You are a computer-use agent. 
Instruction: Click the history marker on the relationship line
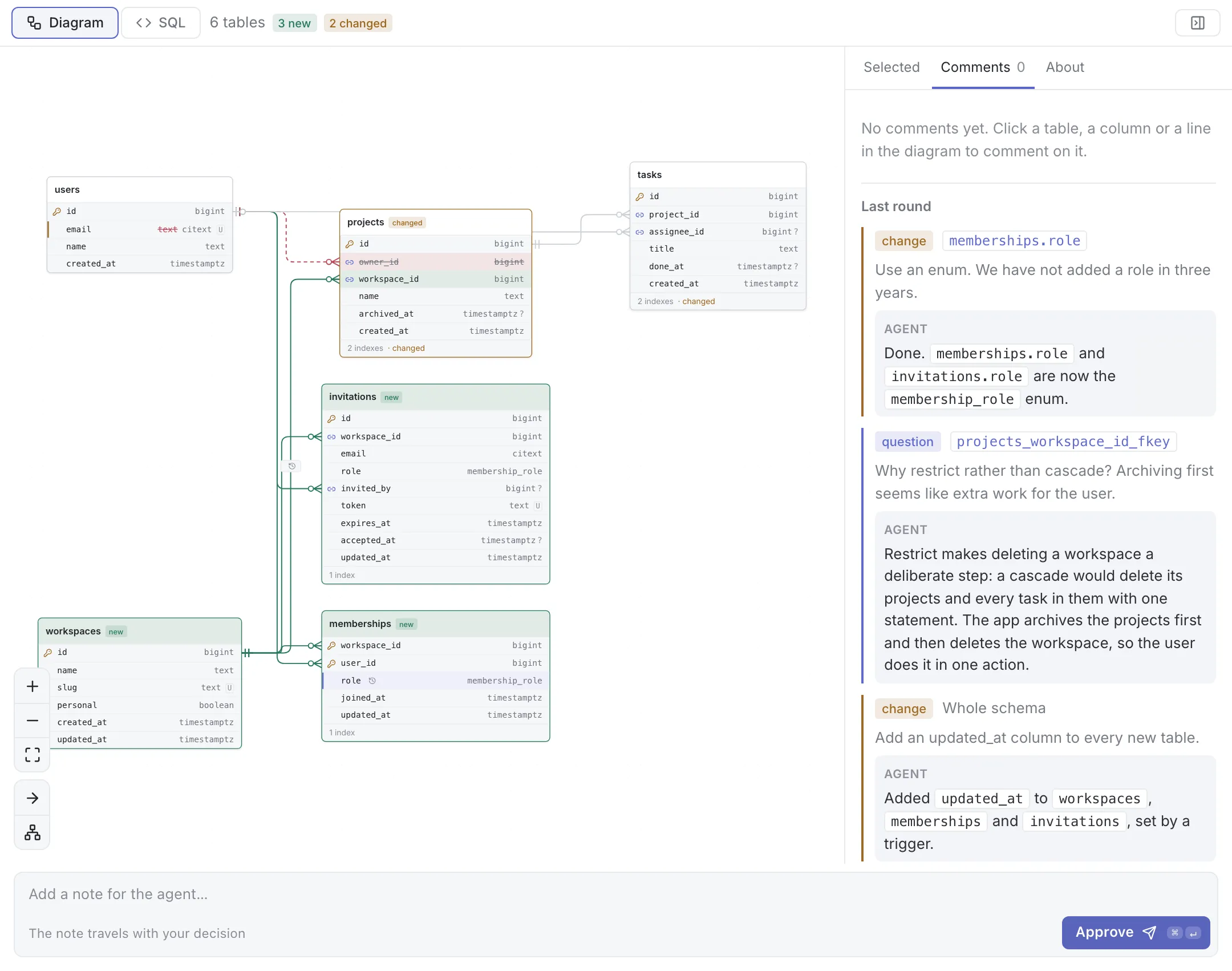pos(291,466)
